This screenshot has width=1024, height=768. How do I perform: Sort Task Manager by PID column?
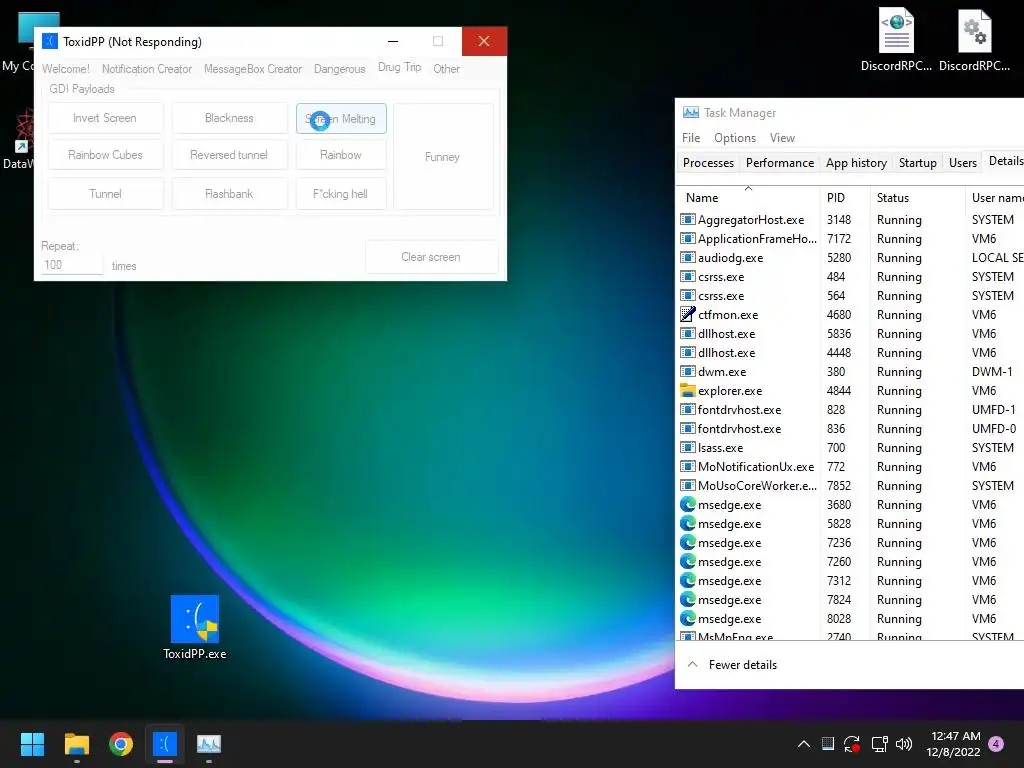(845, 198)
